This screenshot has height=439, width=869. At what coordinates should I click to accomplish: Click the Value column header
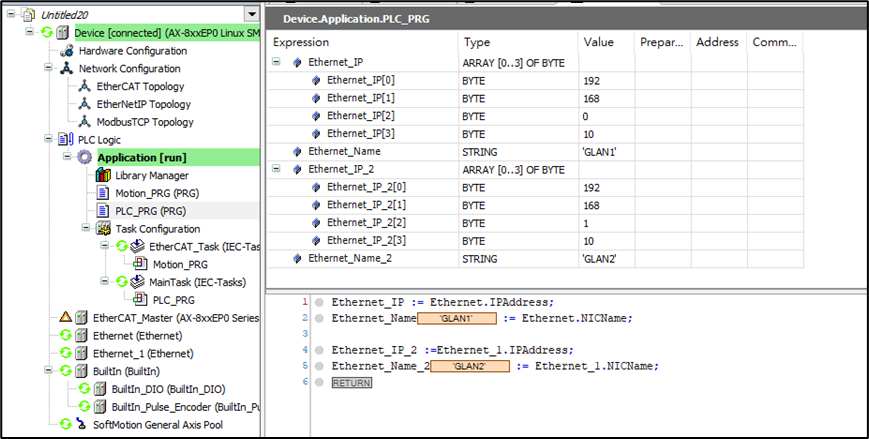coord(599,42)
